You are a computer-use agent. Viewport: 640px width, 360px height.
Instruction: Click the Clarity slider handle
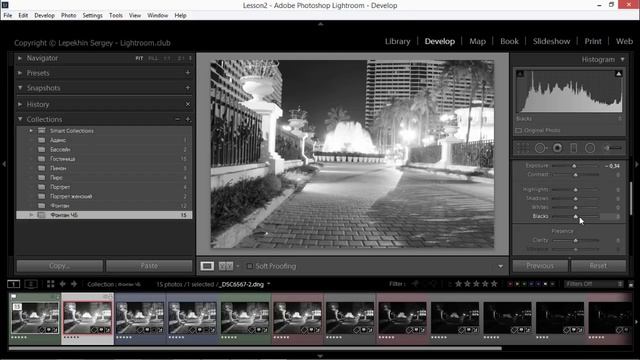pos(576,240)
